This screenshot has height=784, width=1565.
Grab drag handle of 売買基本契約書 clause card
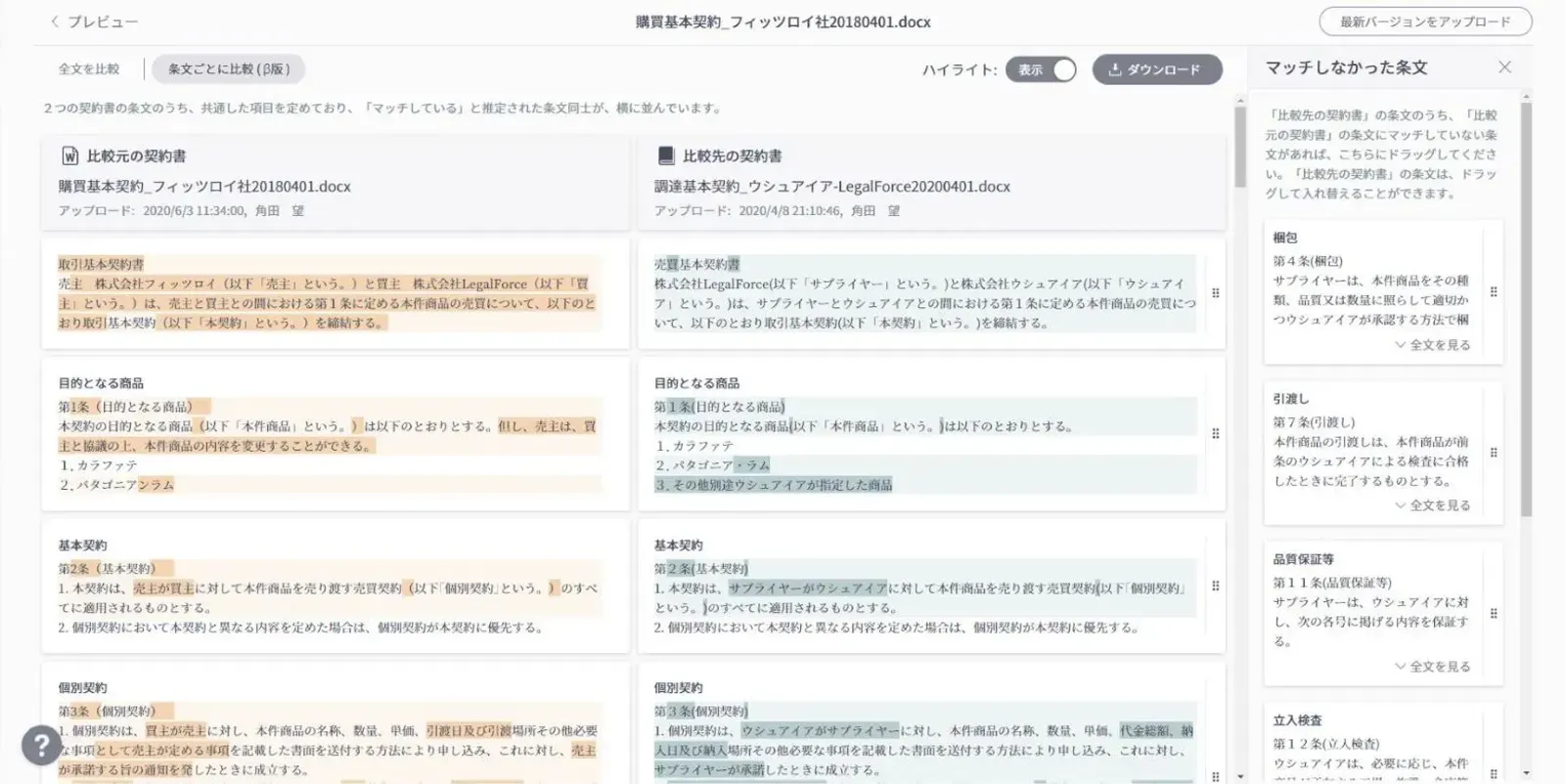pyautogui.click(x=1215, y=293)
